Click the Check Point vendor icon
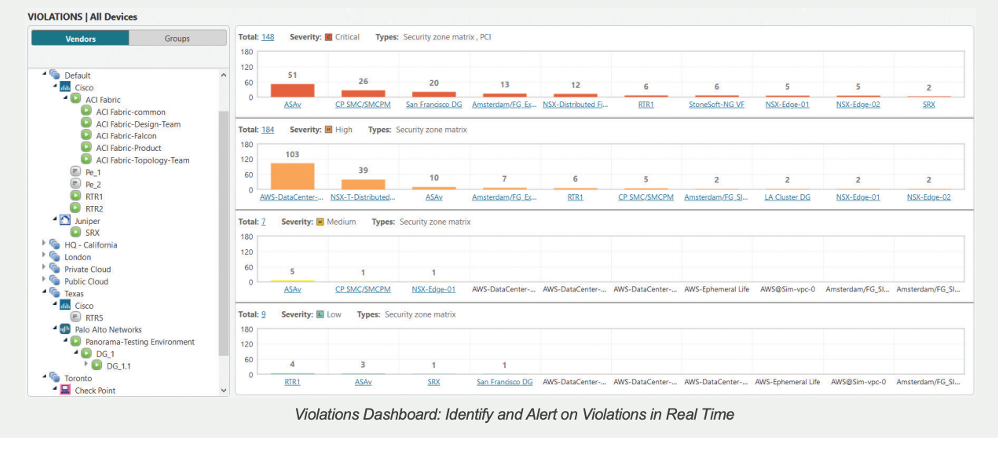Image resolution: width=1000 pixels, height=466 pixels. tap(65, 390)
